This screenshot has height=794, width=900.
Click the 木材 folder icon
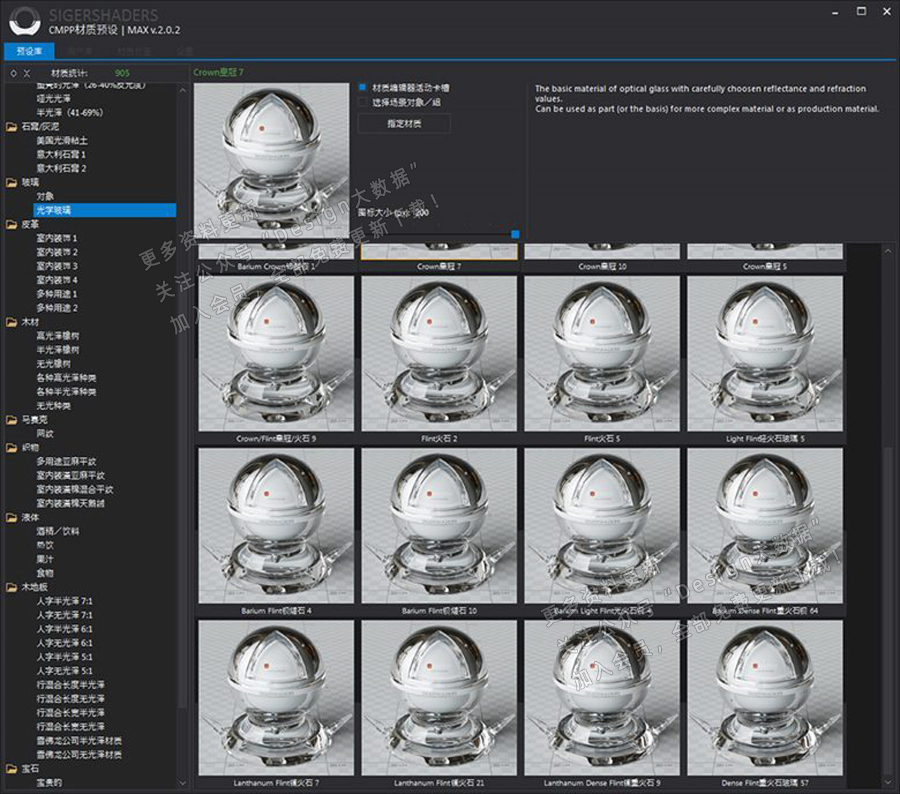point(11,322)
